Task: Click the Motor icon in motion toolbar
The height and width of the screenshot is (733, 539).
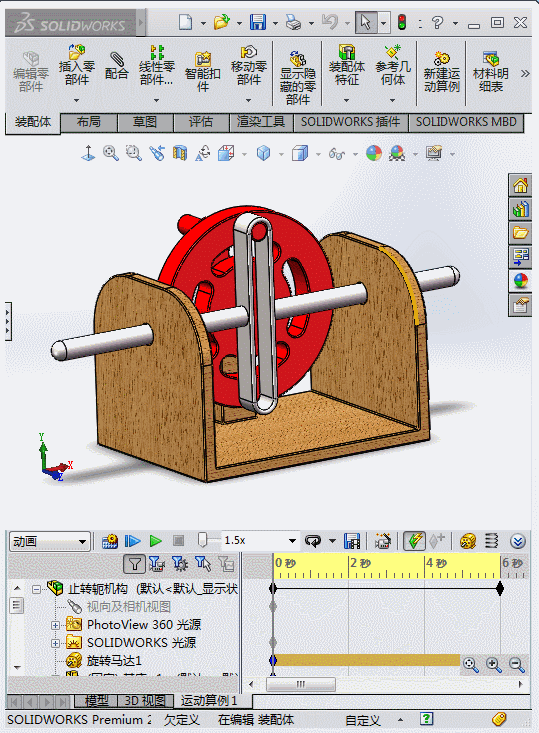Action: (468, 541)
